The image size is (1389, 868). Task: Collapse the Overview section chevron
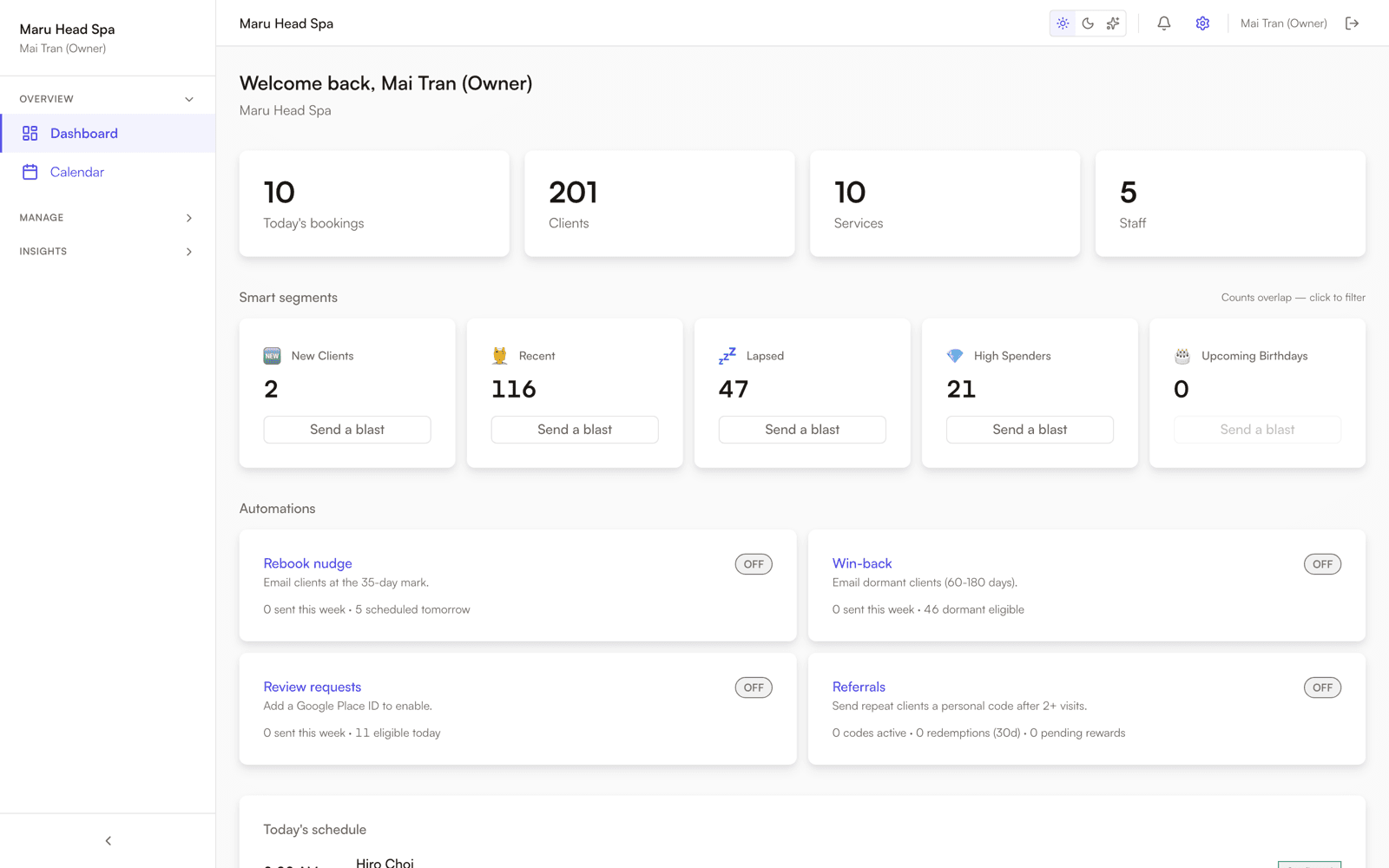[x=189, y=99]
